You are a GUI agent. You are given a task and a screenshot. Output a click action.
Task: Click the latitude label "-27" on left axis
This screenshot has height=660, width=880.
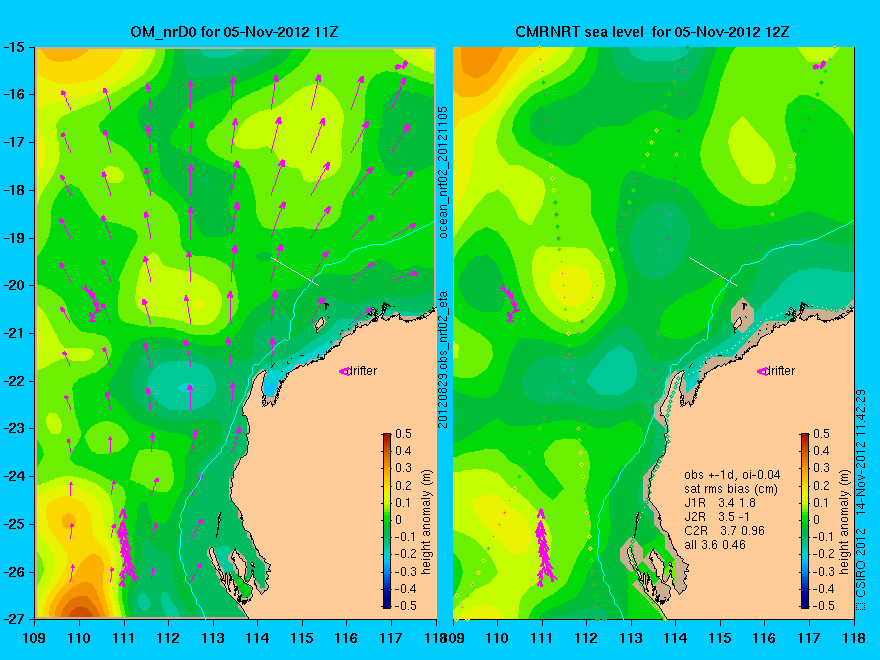[x=13, y=619]
